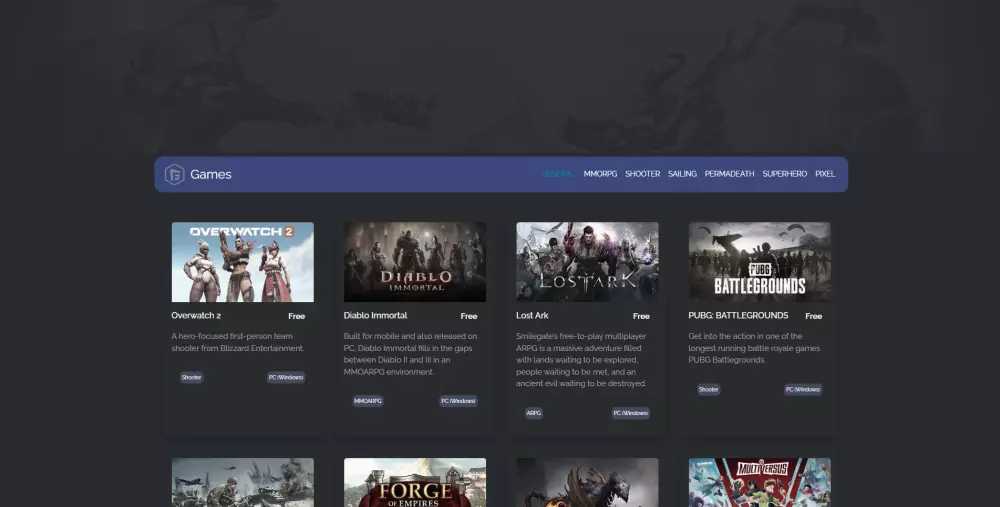This screenshot has width=1000, height=507.
Task: Click the Overwatch 2 description text
Action: pyautogui.click(x=238, y=342)
